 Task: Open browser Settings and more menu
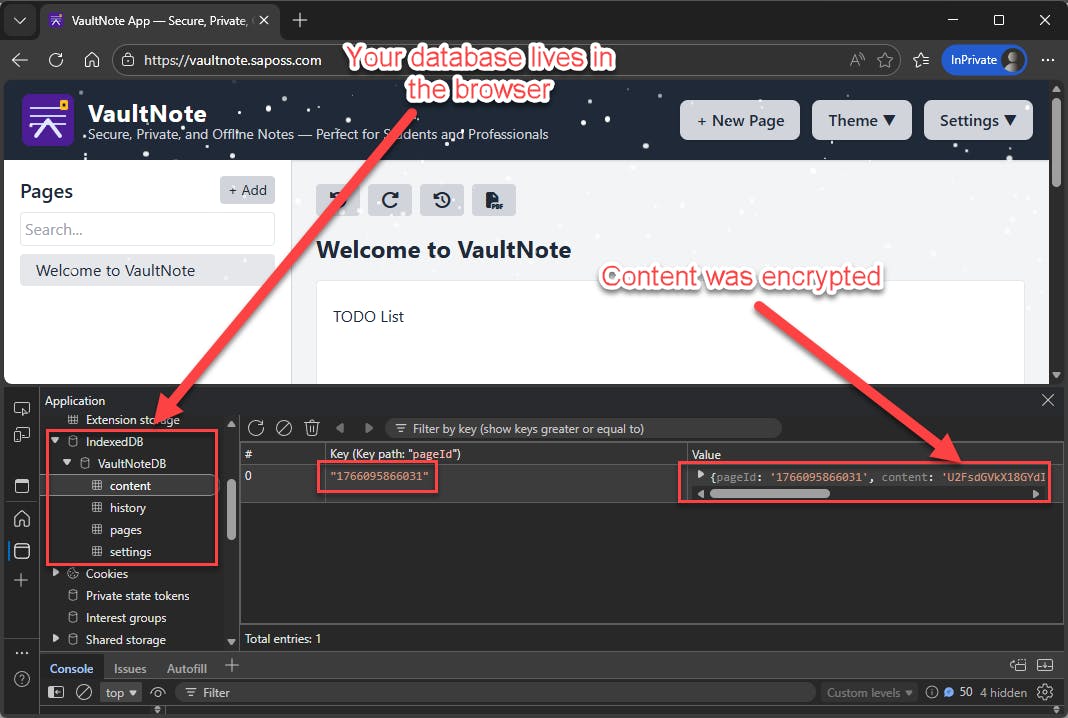tap(1048, 60)
